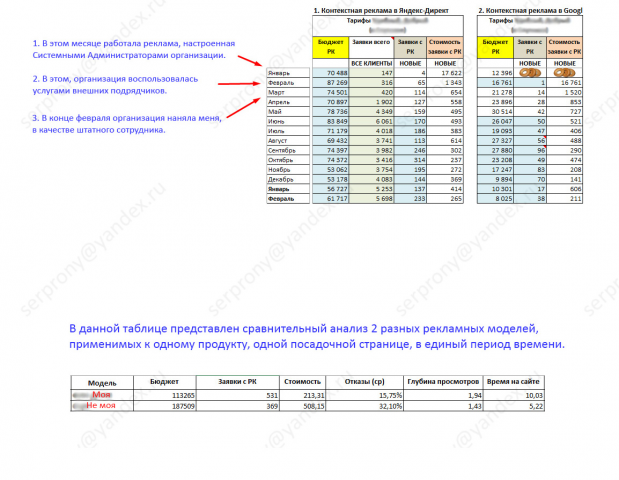Click the budget value '187509'
This screenshot has width=619, height=480.
165,406
